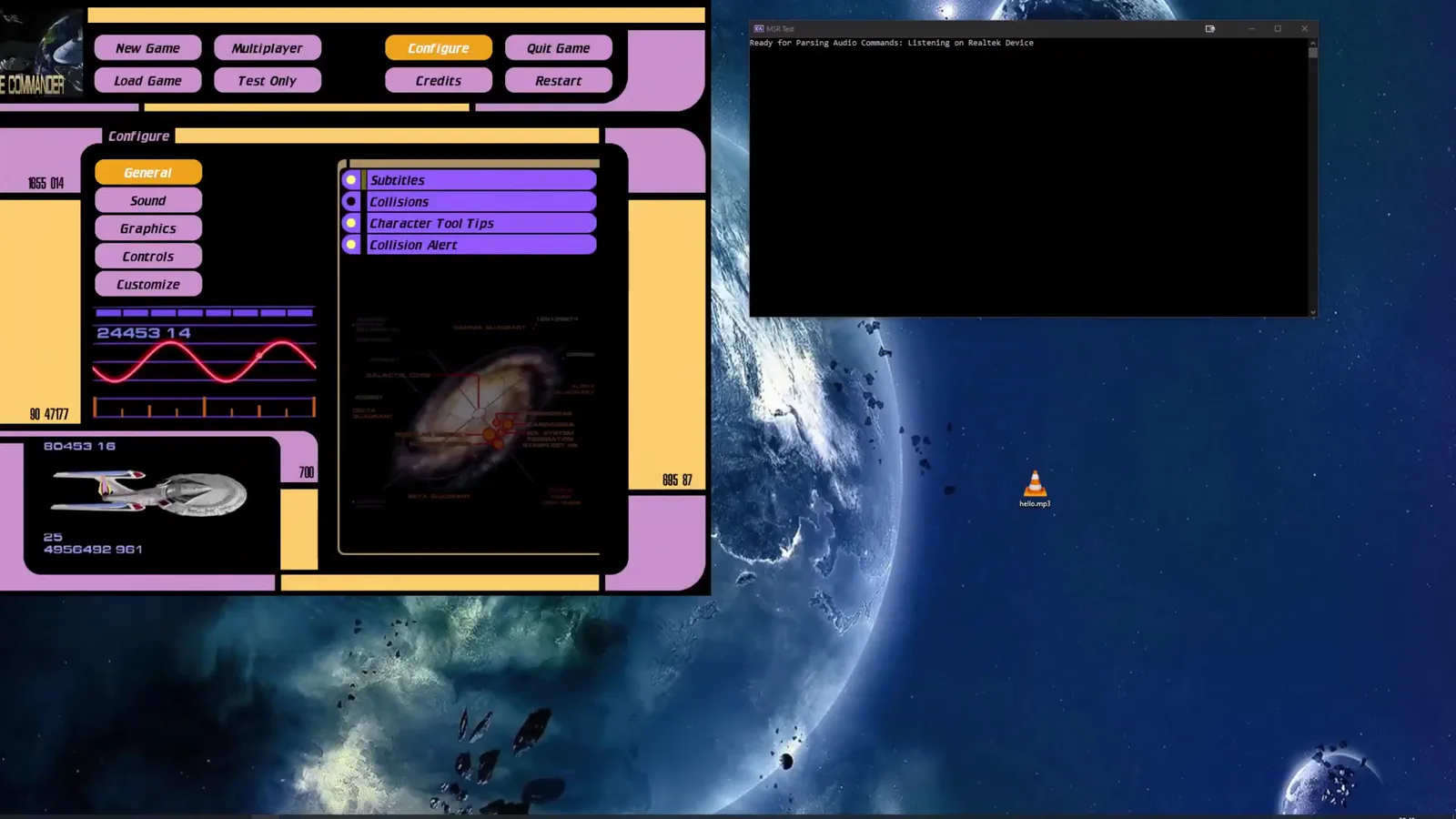Open the Credits screen
The image size is (1456, 819).
(439, 80)
